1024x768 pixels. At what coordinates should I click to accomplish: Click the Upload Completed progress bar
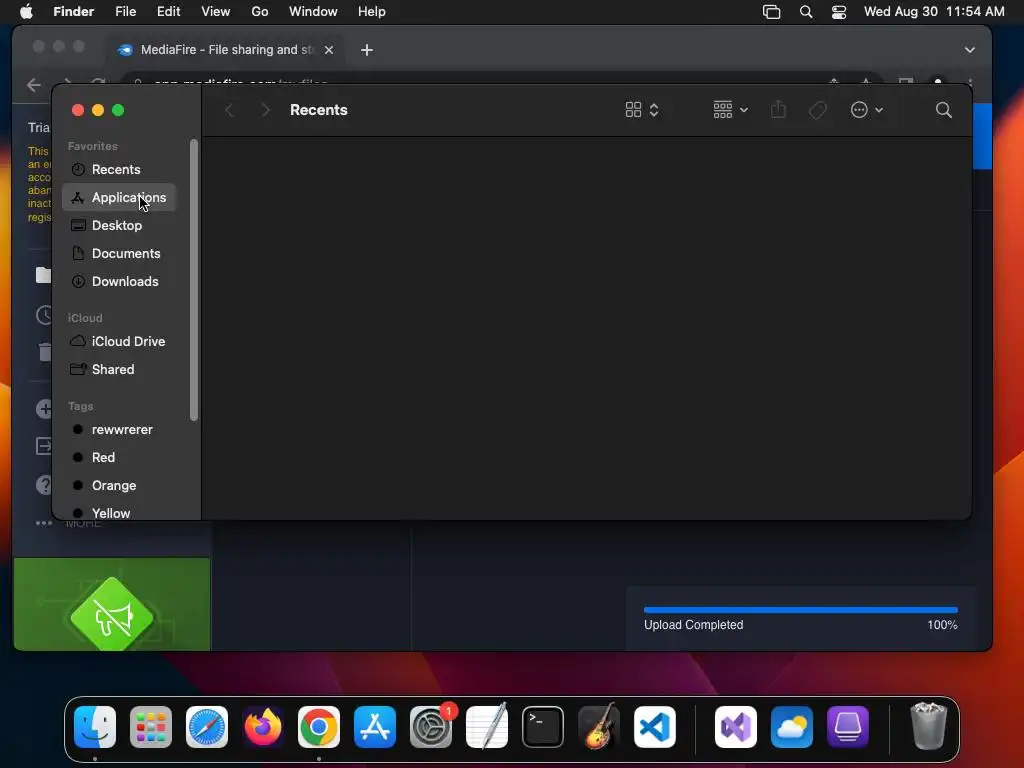pyautogui.click(x=801, y=610)
